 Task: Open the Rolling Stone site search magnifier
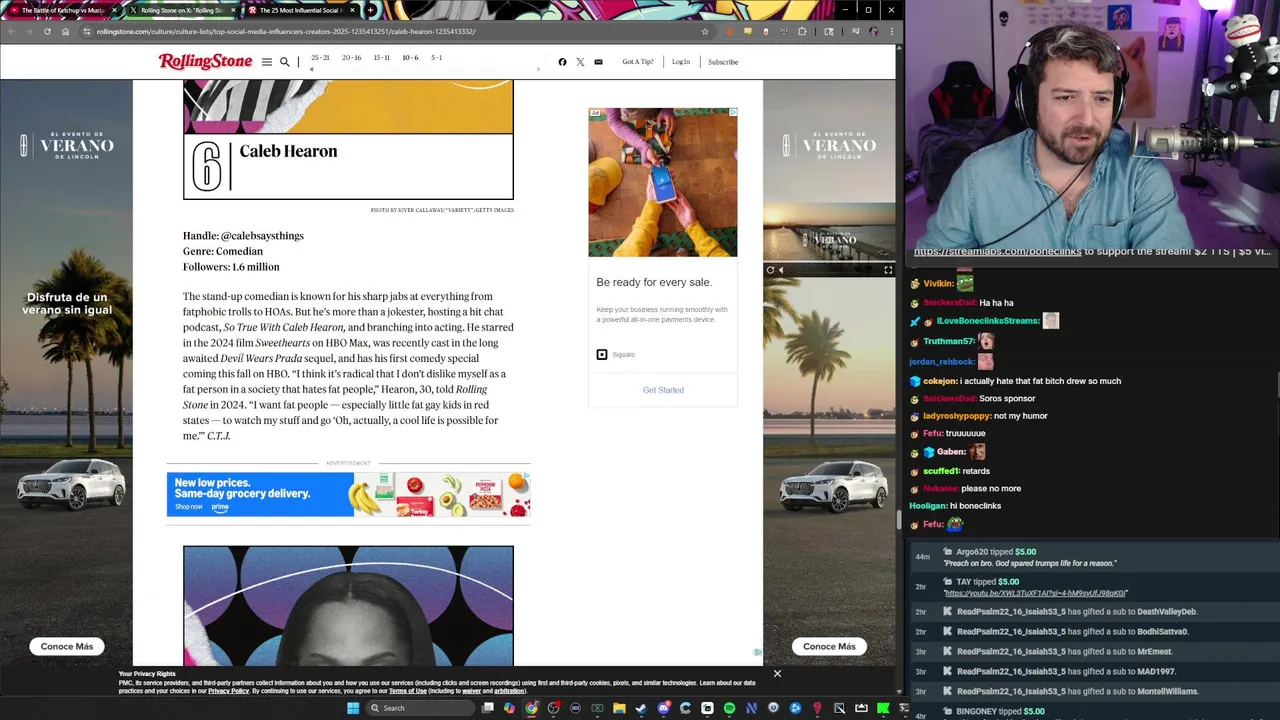pos(285,62)
